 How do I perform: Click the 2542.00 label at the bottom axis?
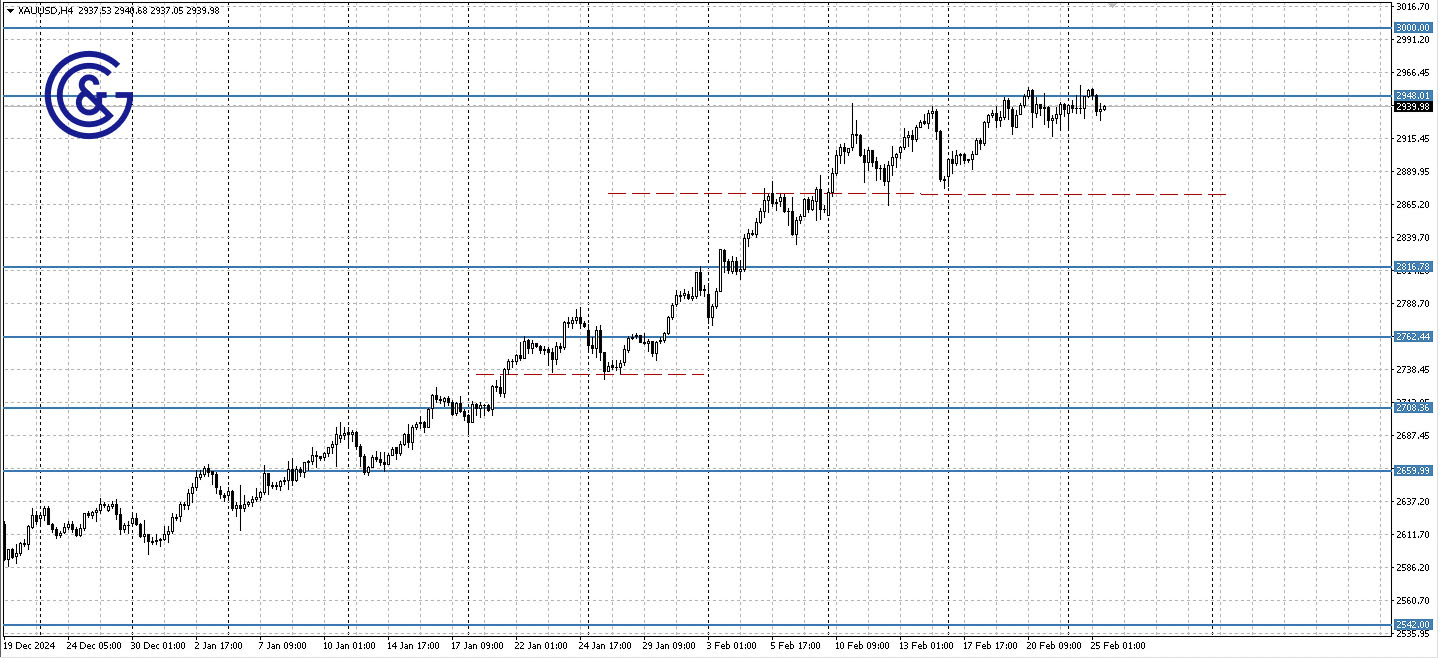click(1412, 622)
